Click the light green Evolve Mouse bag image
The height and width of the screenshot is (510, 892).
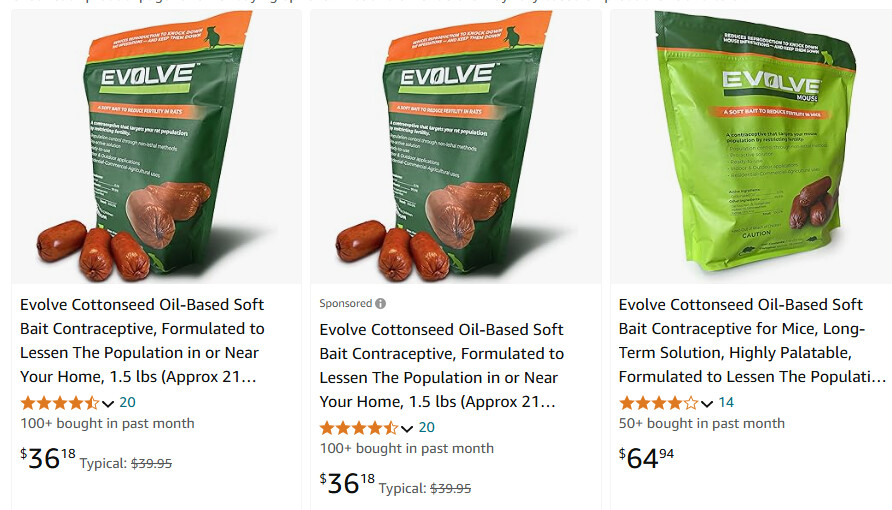click(750, 145)
